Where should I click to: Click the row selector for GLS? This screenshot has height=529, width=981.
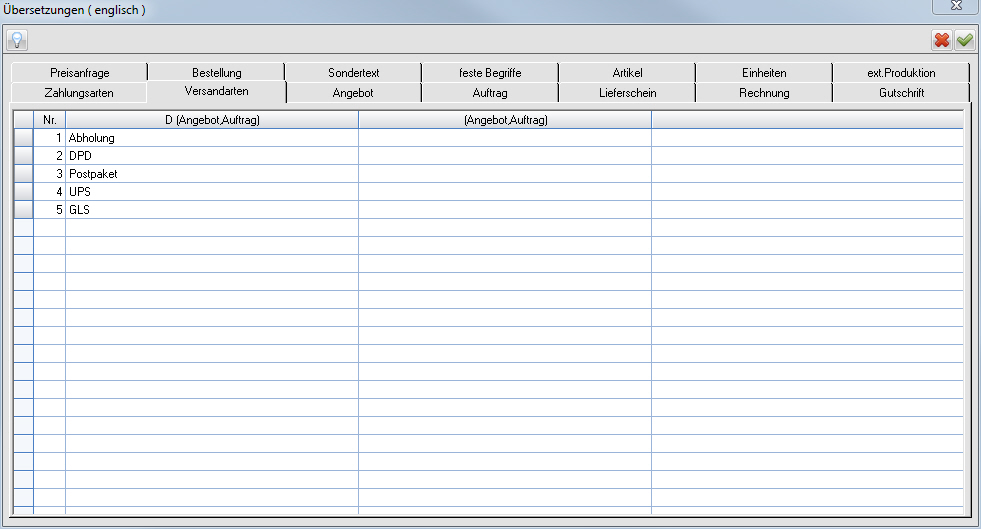coord(24,209)
